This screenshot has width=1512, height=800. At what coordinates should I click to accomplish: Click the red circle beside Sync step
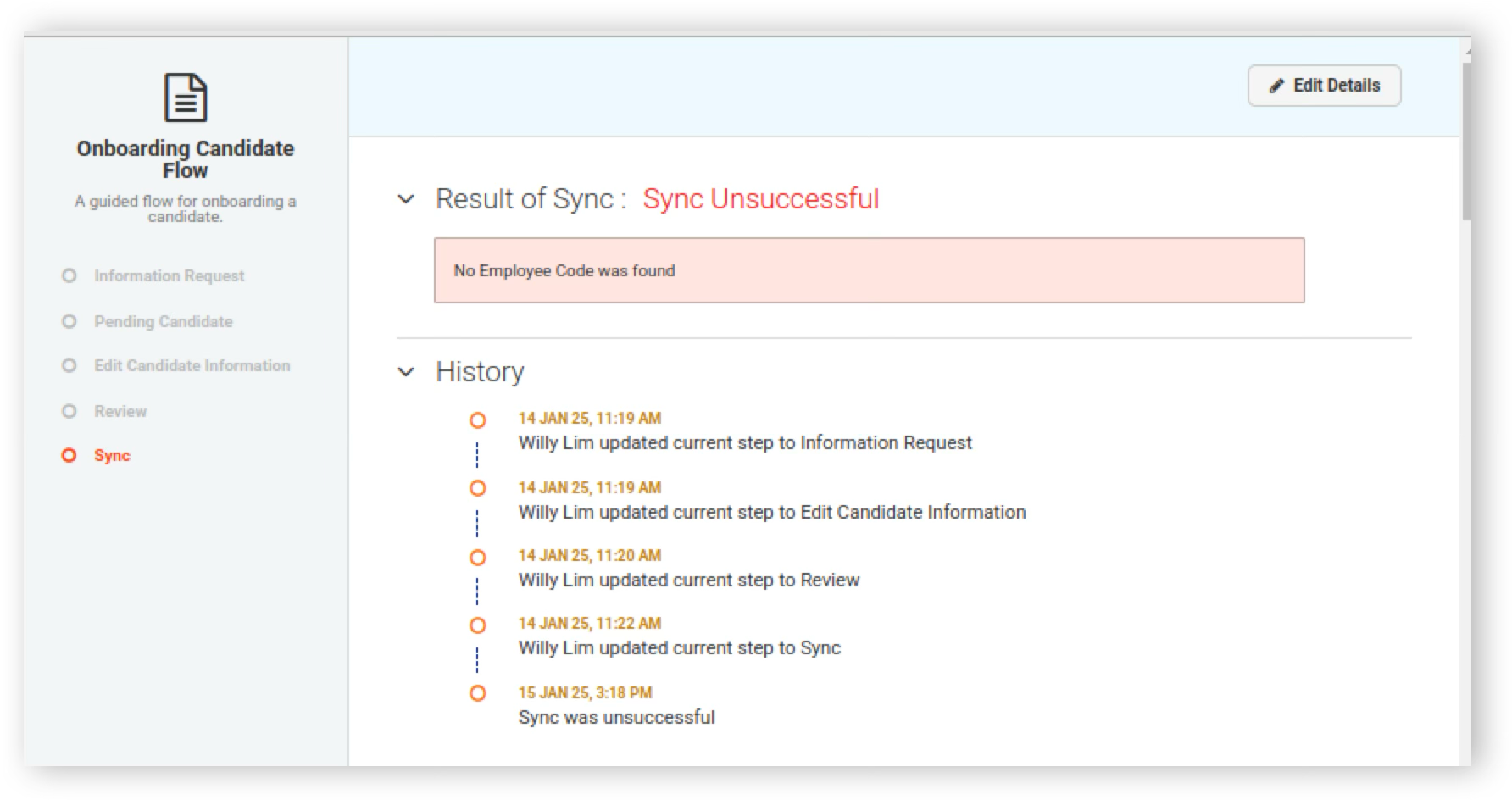[x=69, y=456]
